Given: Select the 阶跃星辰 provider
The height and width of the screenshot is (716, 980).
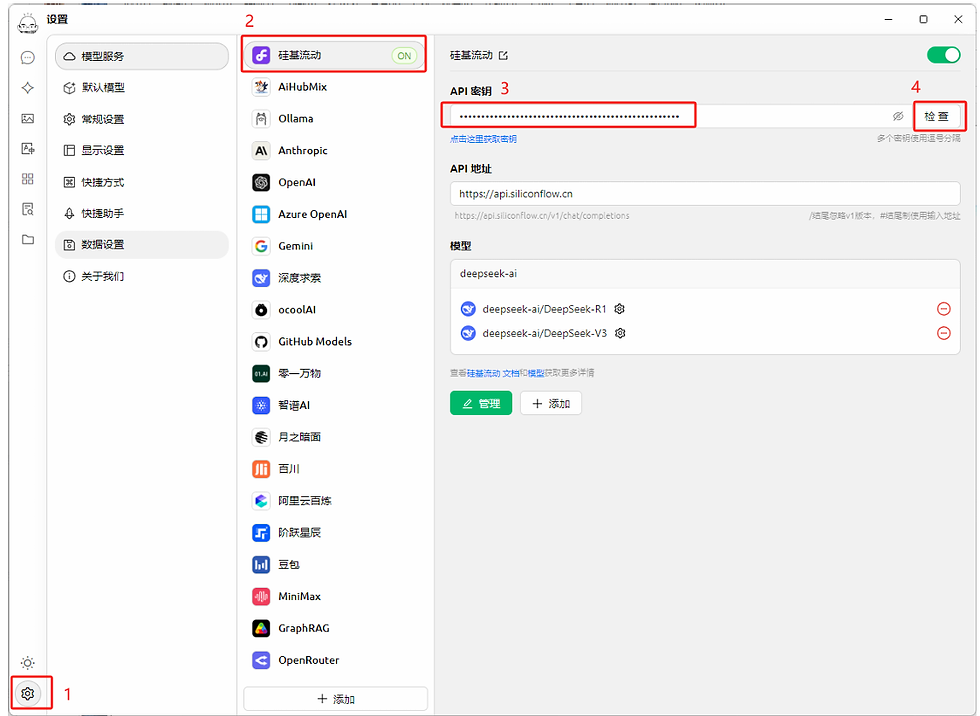Looking at the screenshot, I should coord(335,533).
